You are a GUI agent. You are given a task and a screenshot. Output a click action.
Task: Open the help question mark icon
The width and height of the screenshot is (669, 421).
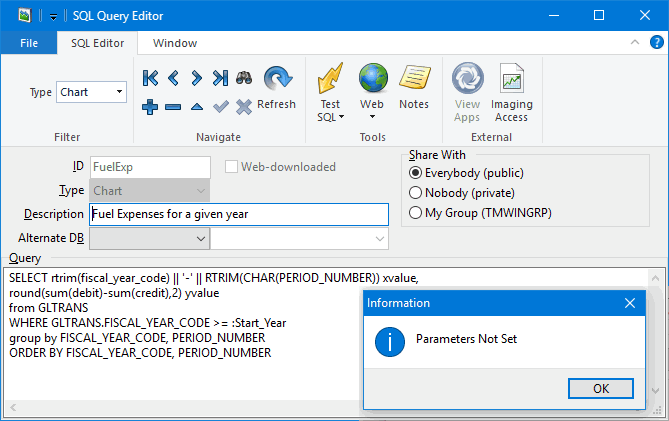pyautogui.click(x=657, y=42)
